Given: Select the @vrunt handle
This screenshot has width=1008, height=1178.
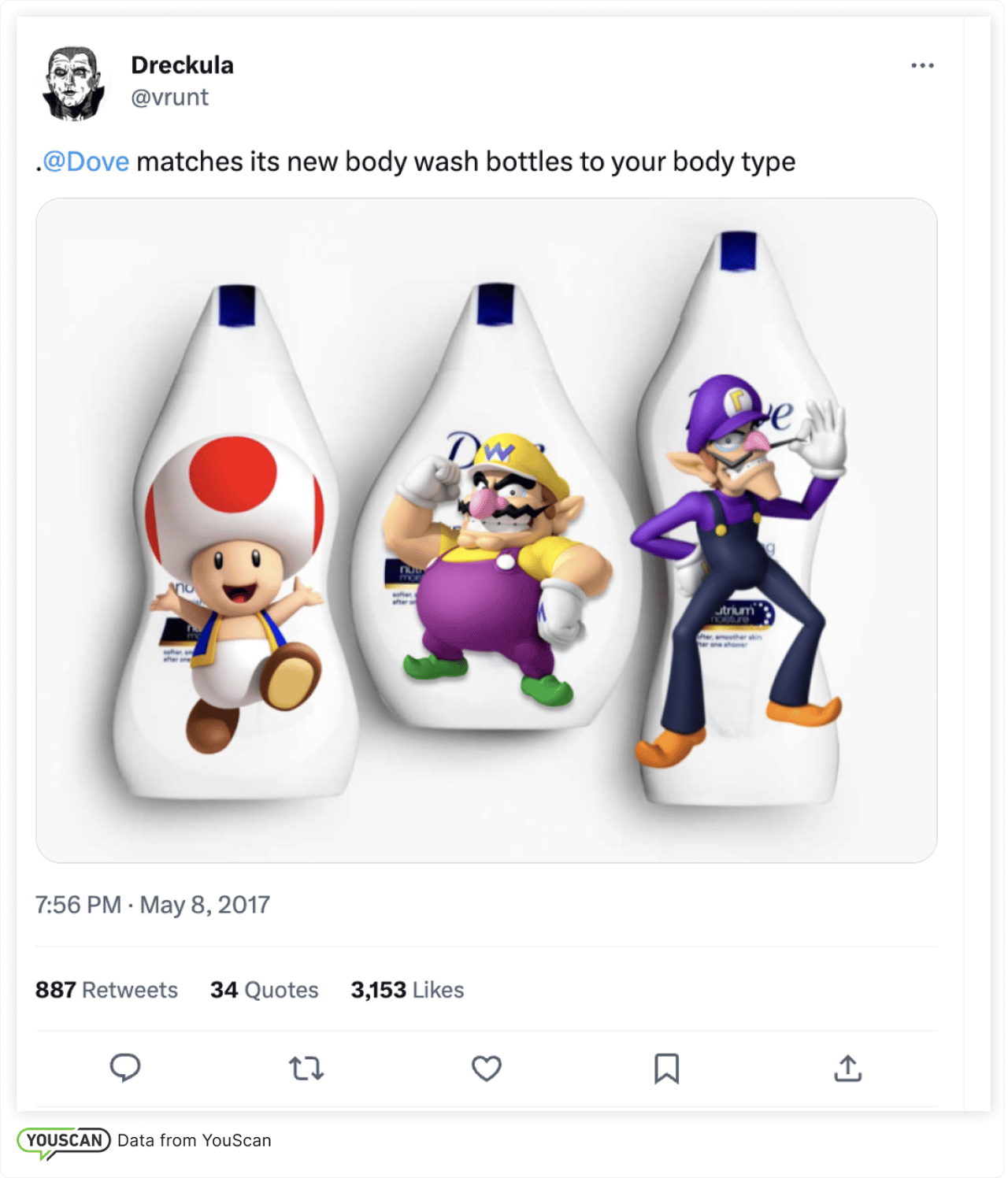Looking at the screenshot, I should point(169,98).
